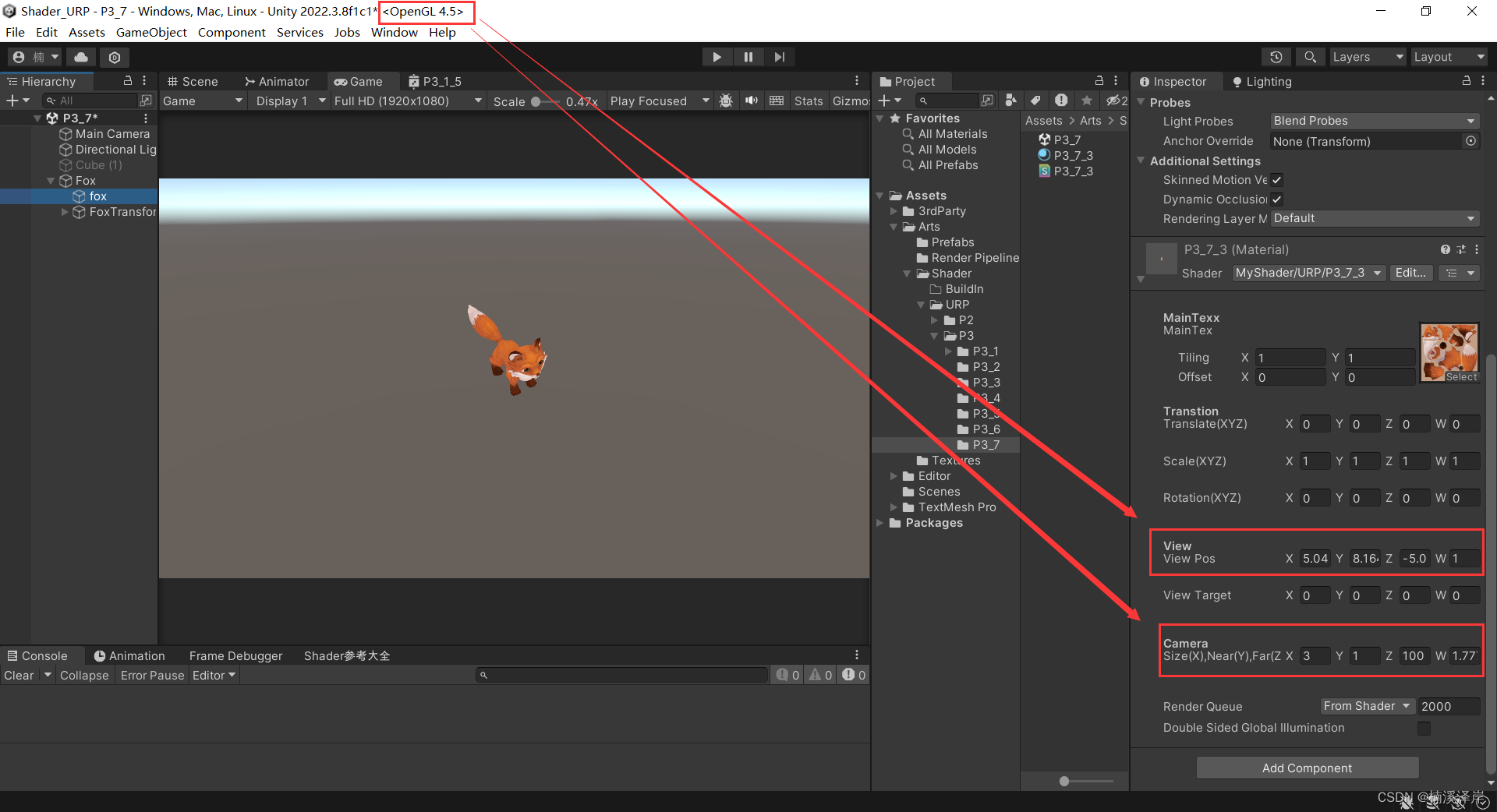The image size is (1497, 812).
Task: Open Project search-by-label tag icon
Action: (x=1035, y=101)
